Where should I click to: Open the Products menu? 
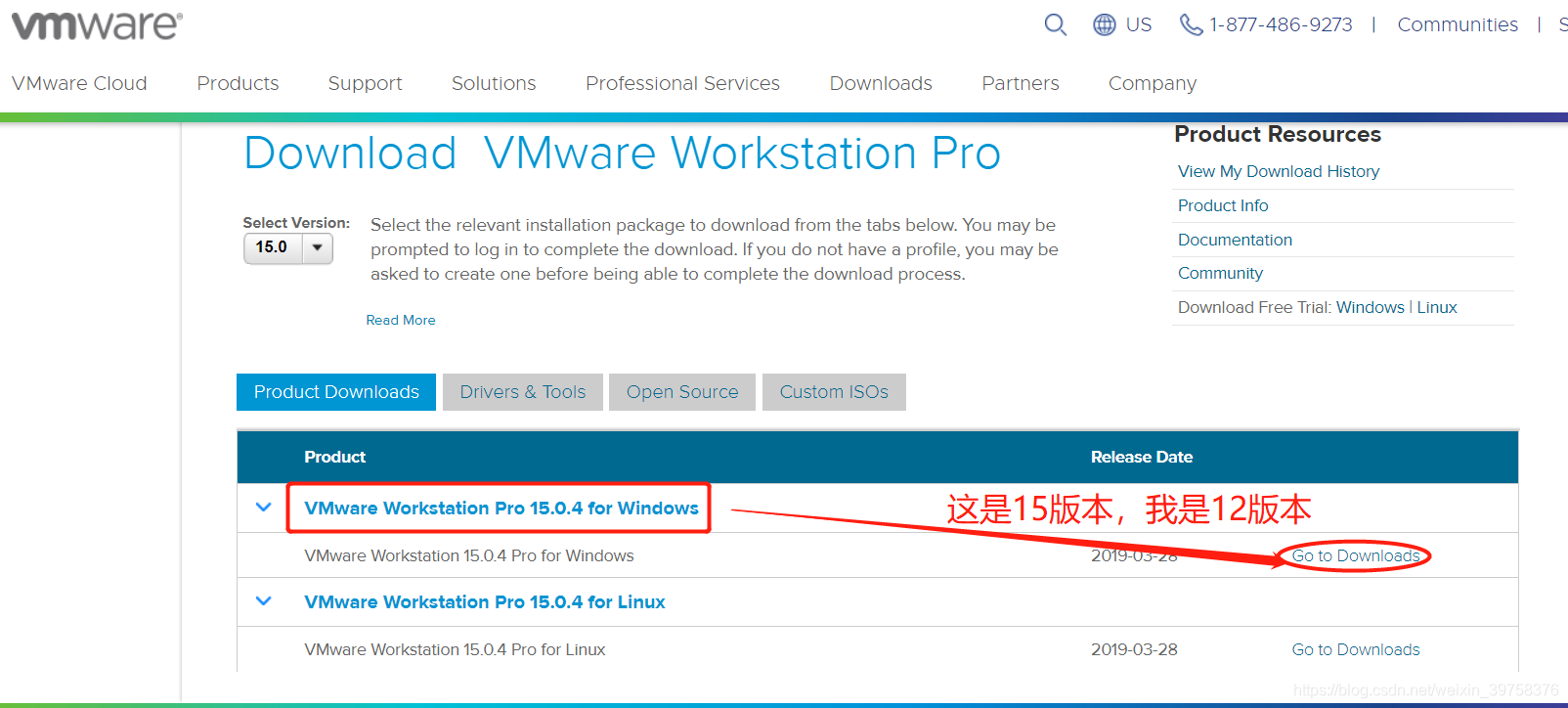coord(238,83)
